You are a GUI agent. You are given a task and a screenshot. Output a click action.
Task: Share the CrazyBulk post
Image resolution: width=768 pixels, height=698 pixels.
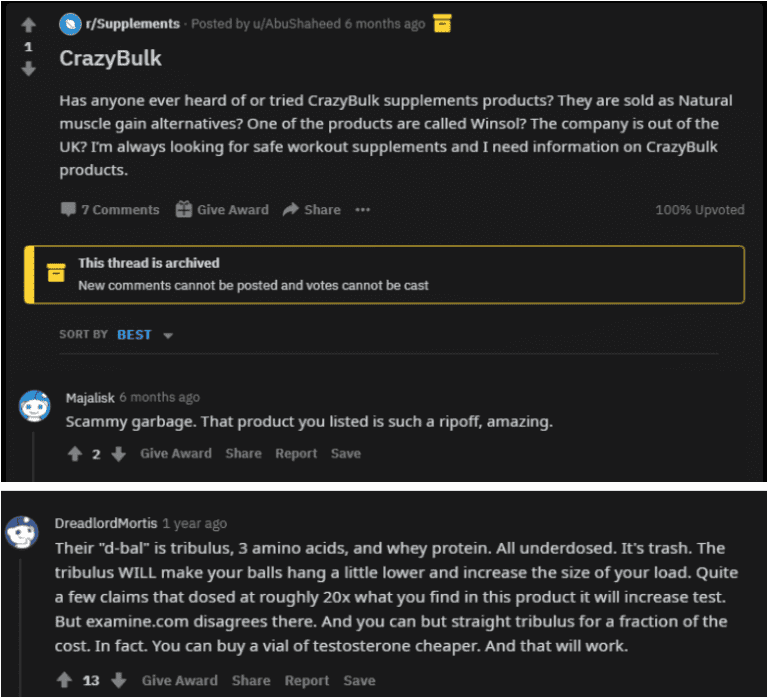[312, 210]
